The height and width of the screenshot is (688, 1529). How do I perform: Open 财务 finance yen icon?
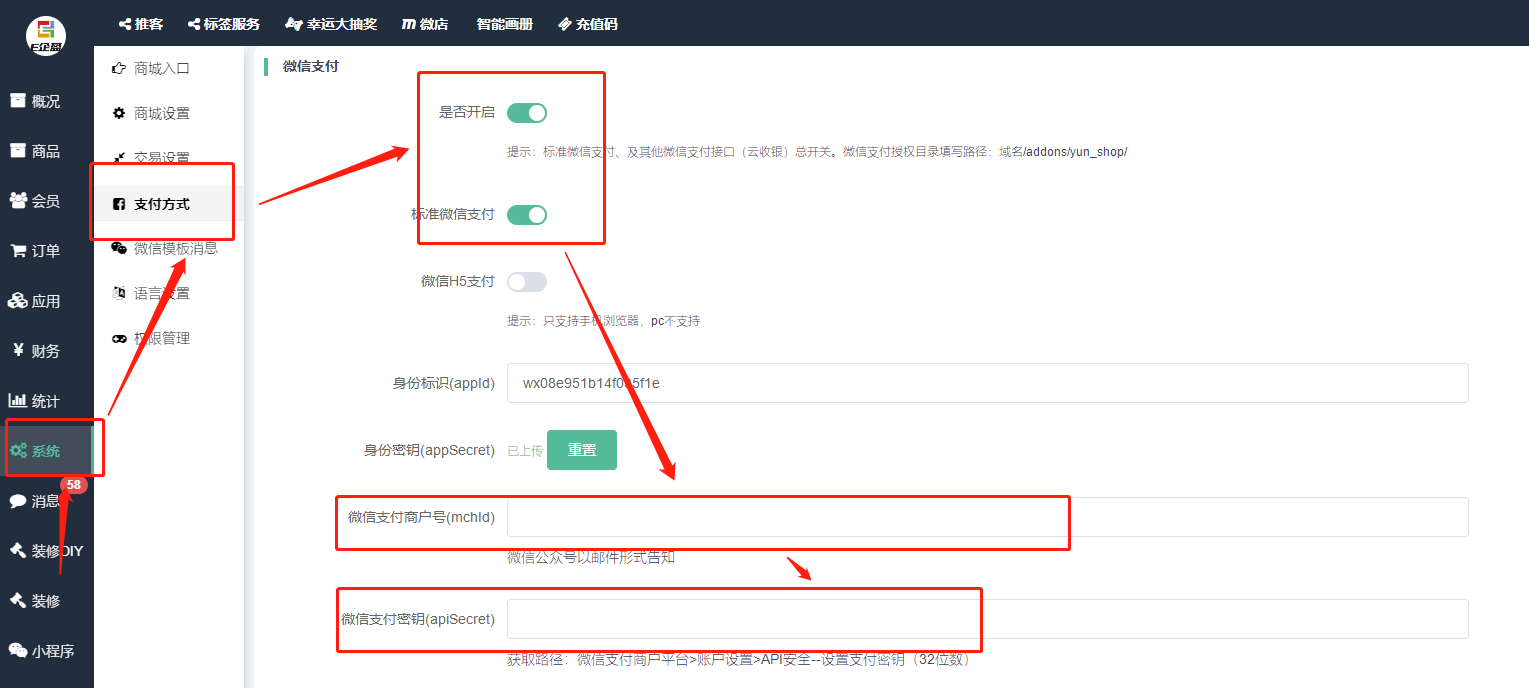18,351
